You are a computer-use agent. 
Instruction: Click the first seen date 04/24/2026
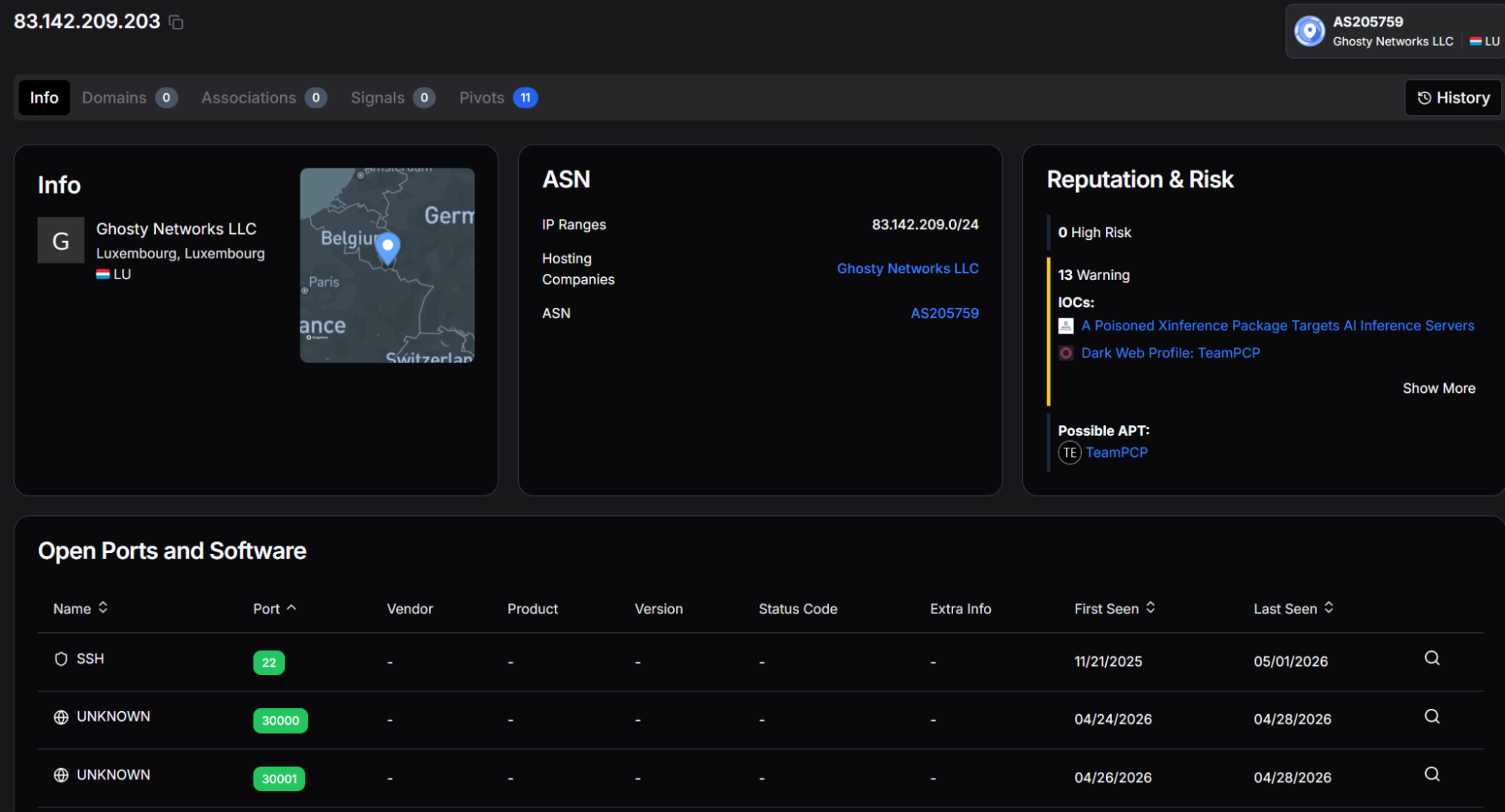(1113, 719)
